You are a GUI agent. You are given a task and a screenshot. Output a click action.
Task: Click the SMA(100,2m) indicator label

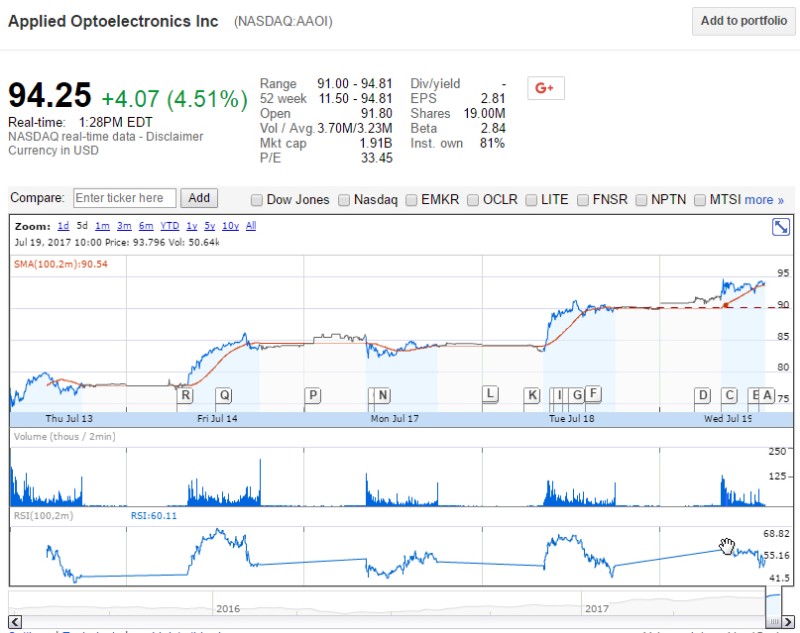[x=61, y=264]
